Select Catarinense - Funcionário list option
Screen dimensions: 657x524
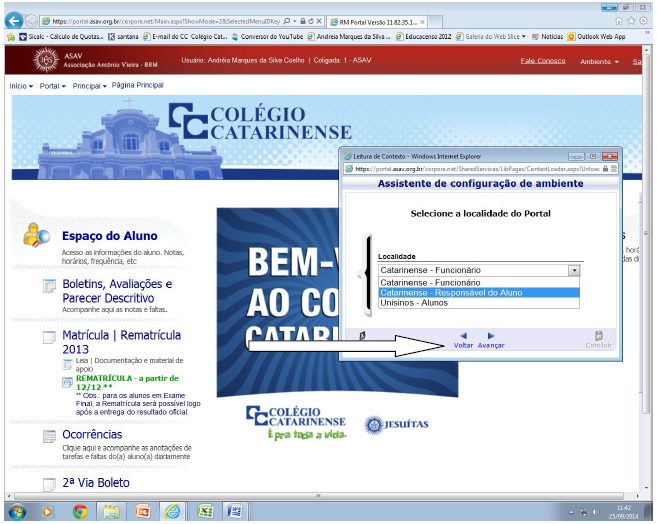pyautogui.click(x=479, y=283)
